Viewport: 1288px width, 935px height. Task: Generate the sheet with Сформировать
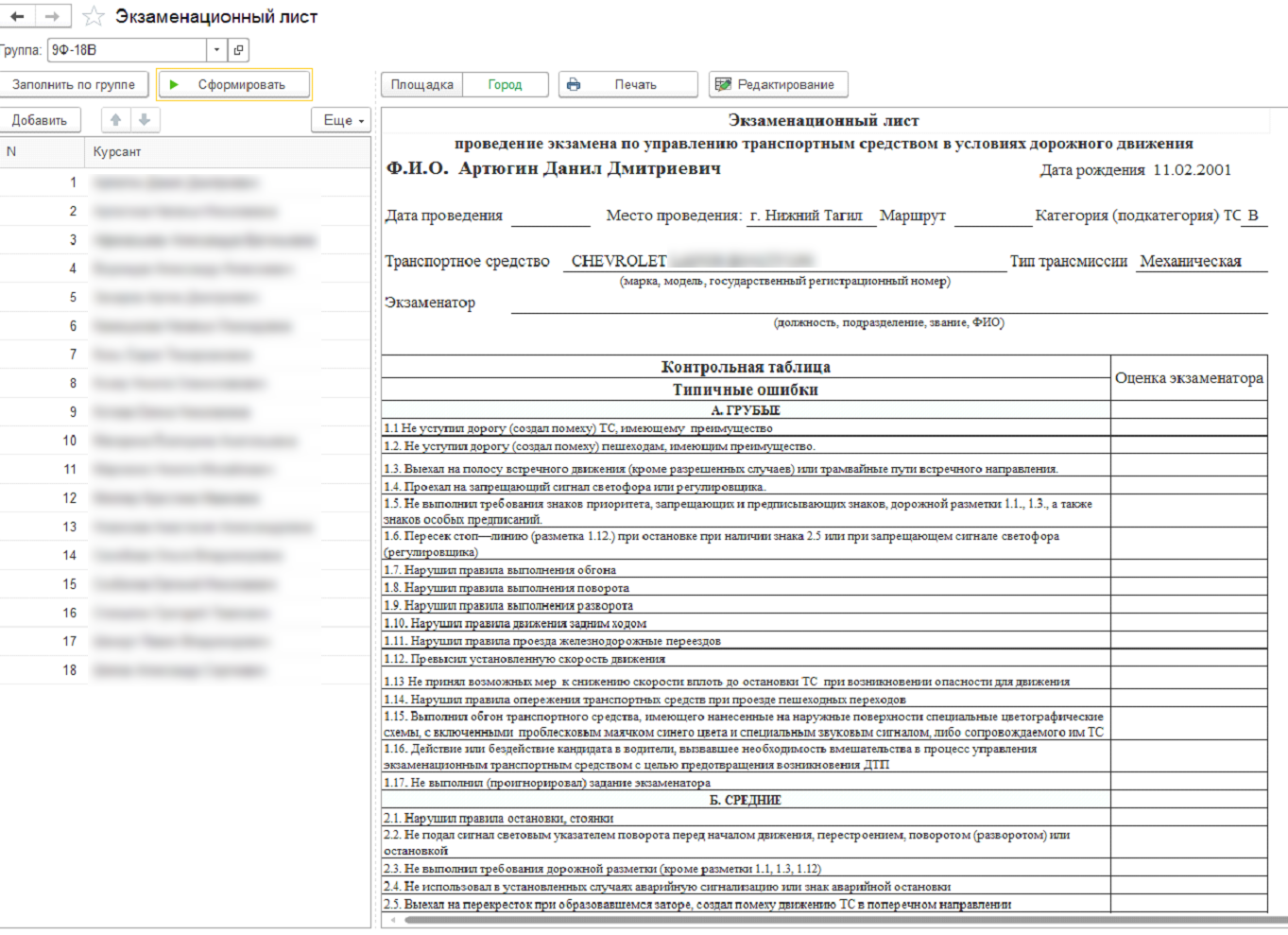point(234,84)
